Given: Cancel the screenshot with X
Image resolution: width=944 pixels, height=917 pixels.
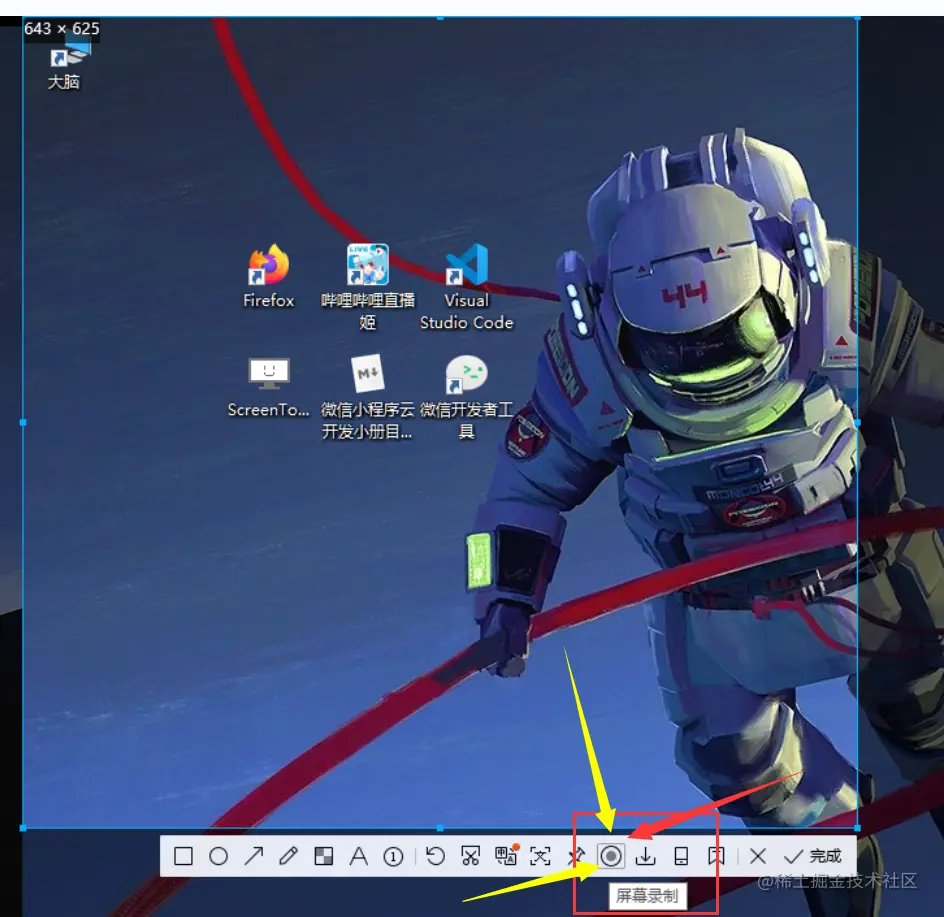Looking at the screenshot, I should click(758, 856).
